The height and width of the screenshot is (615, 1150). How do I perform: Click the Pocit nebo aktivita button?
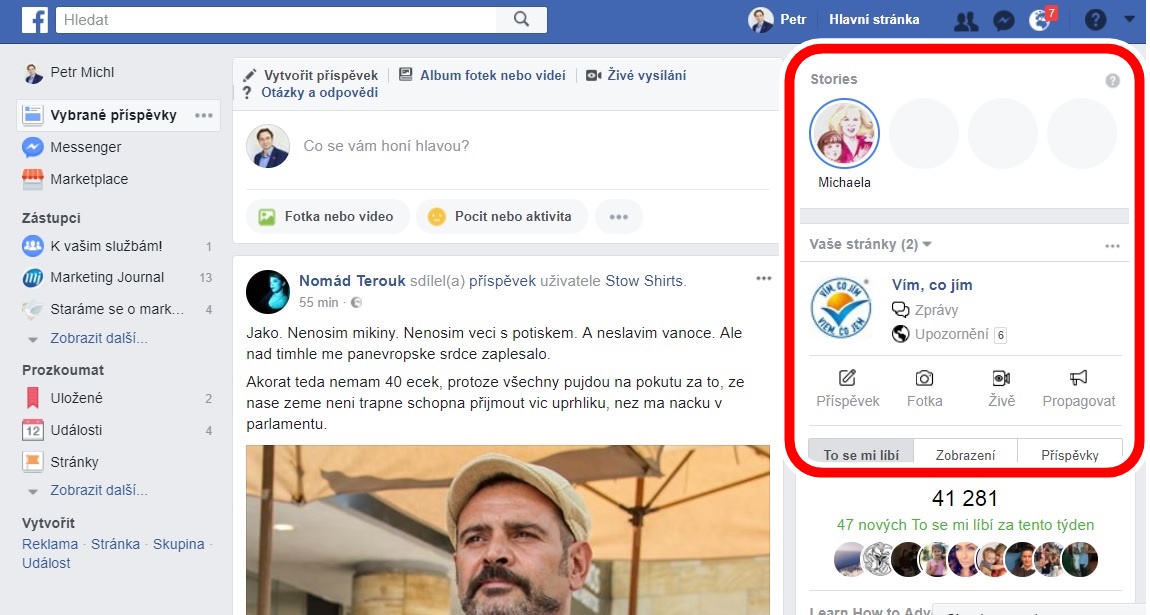pos(502,217)
